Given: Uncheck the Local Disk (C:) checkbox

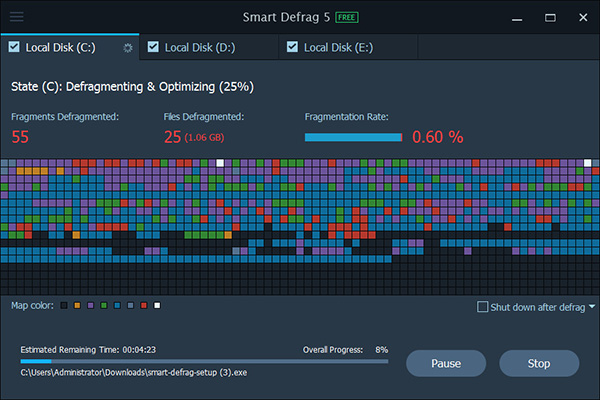Looking at the screenshot, I should [14, 47].
